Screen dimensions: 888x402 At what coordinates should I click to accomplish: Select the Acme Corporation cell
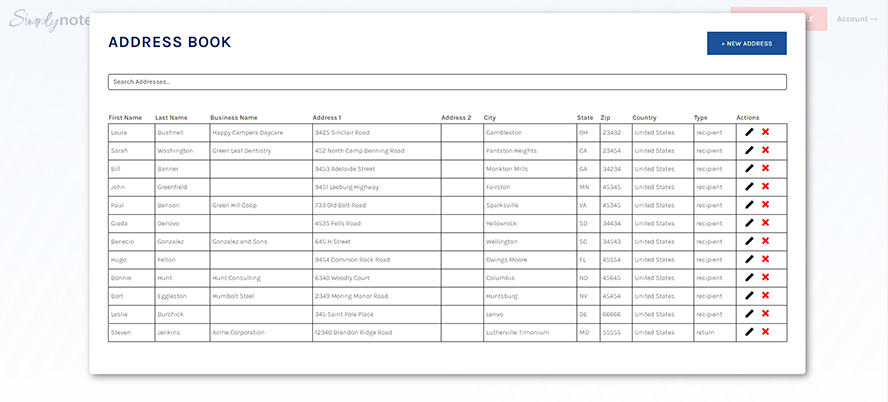(261, 332)
